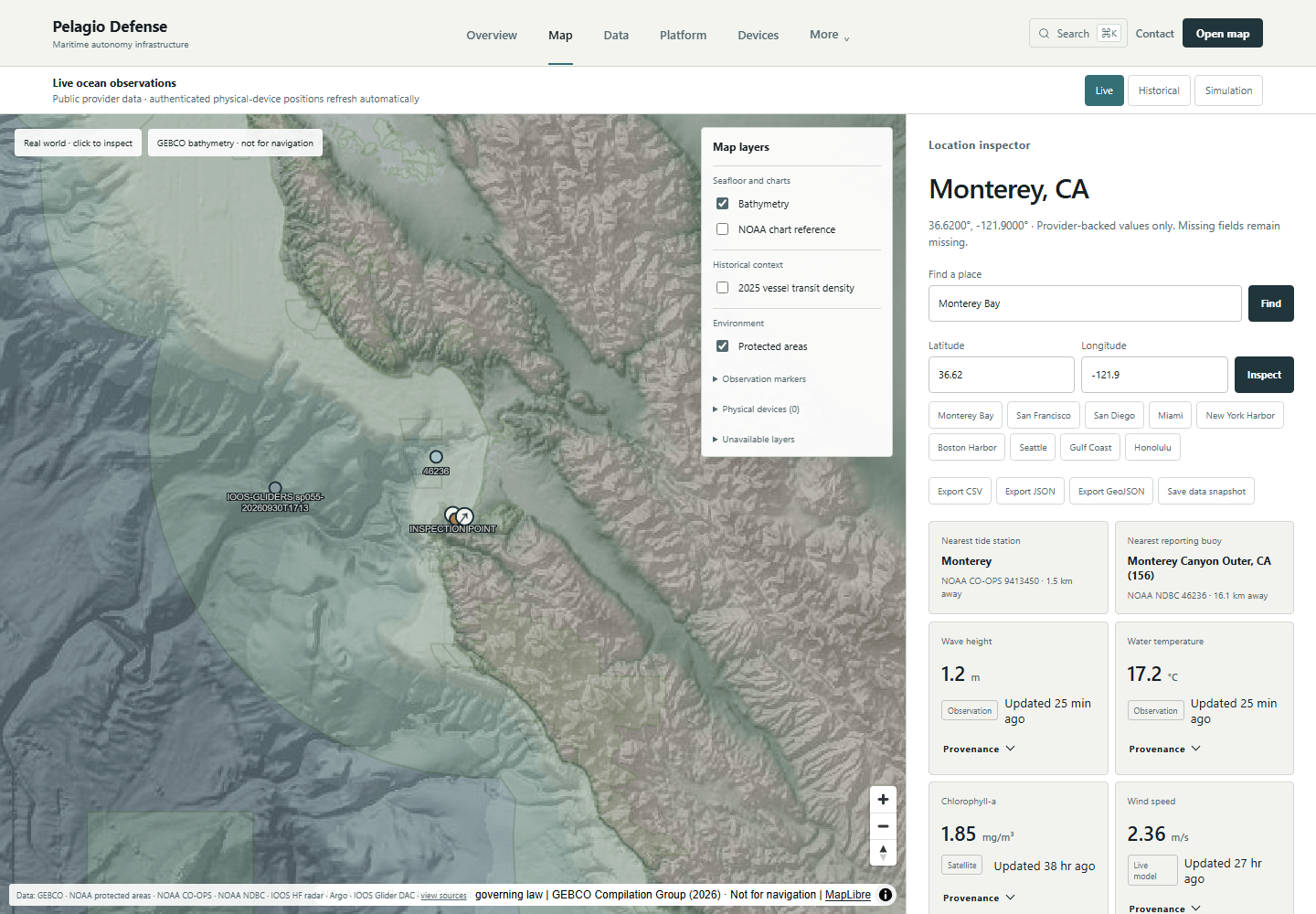Image resolution: width=1316 pixels, height=914 pixels.
Task: Expand Physical devices (0) section
Action: point(756,409)
